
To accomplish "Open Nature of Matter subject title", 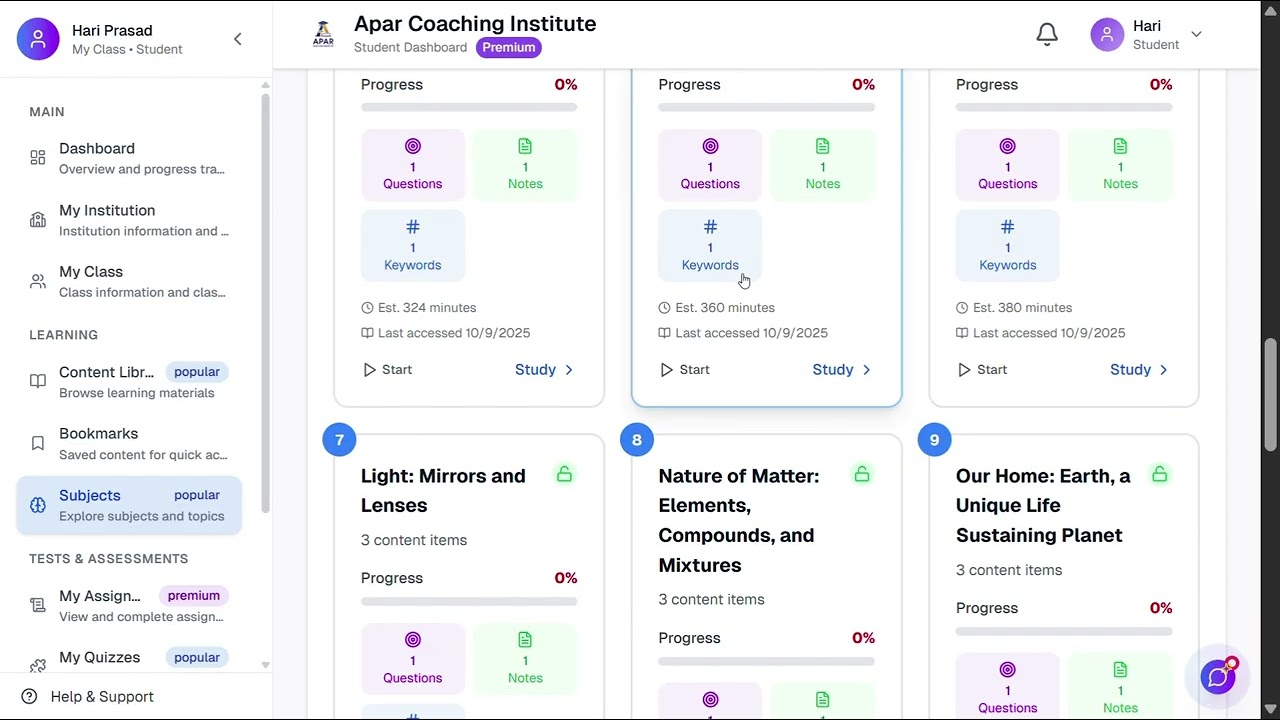I will pyautogui.click(x=738, y=520).
